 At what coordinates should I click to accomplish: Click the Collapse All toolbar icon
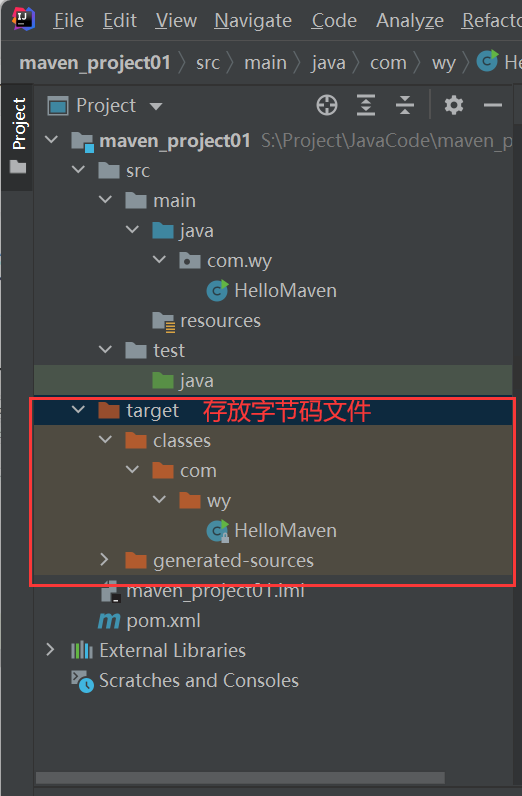click(405, 106)
